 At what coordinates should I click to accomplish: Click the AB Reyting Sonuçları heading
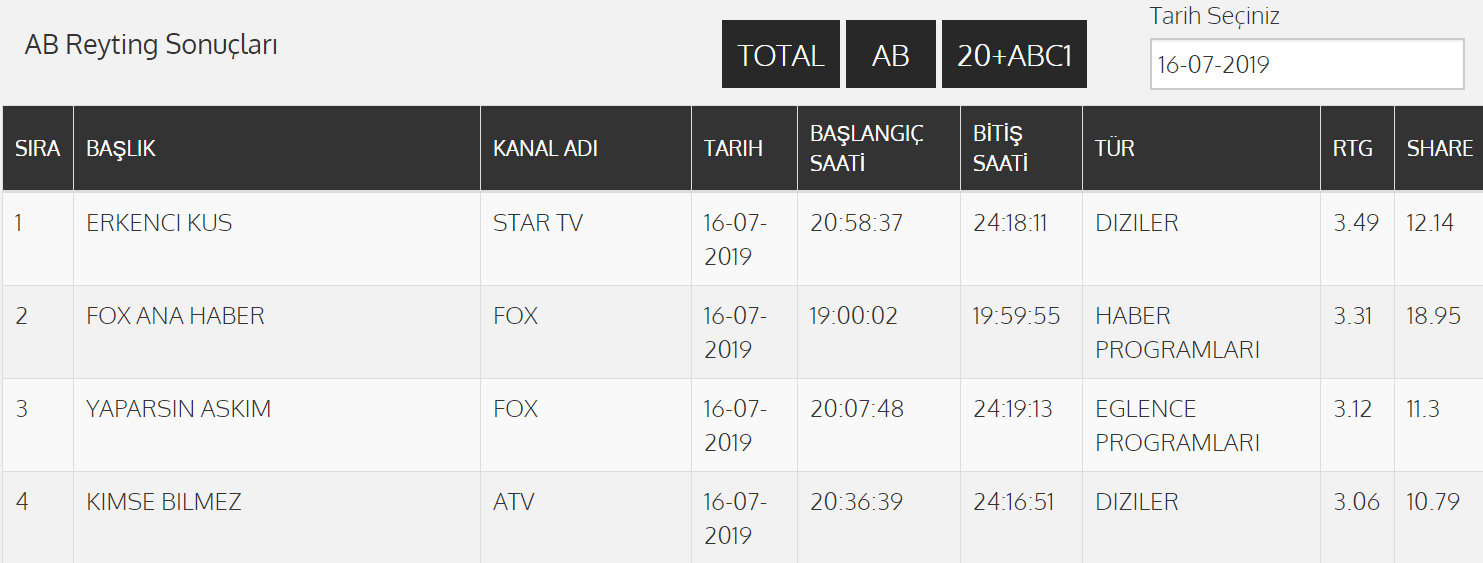[151, 45]
